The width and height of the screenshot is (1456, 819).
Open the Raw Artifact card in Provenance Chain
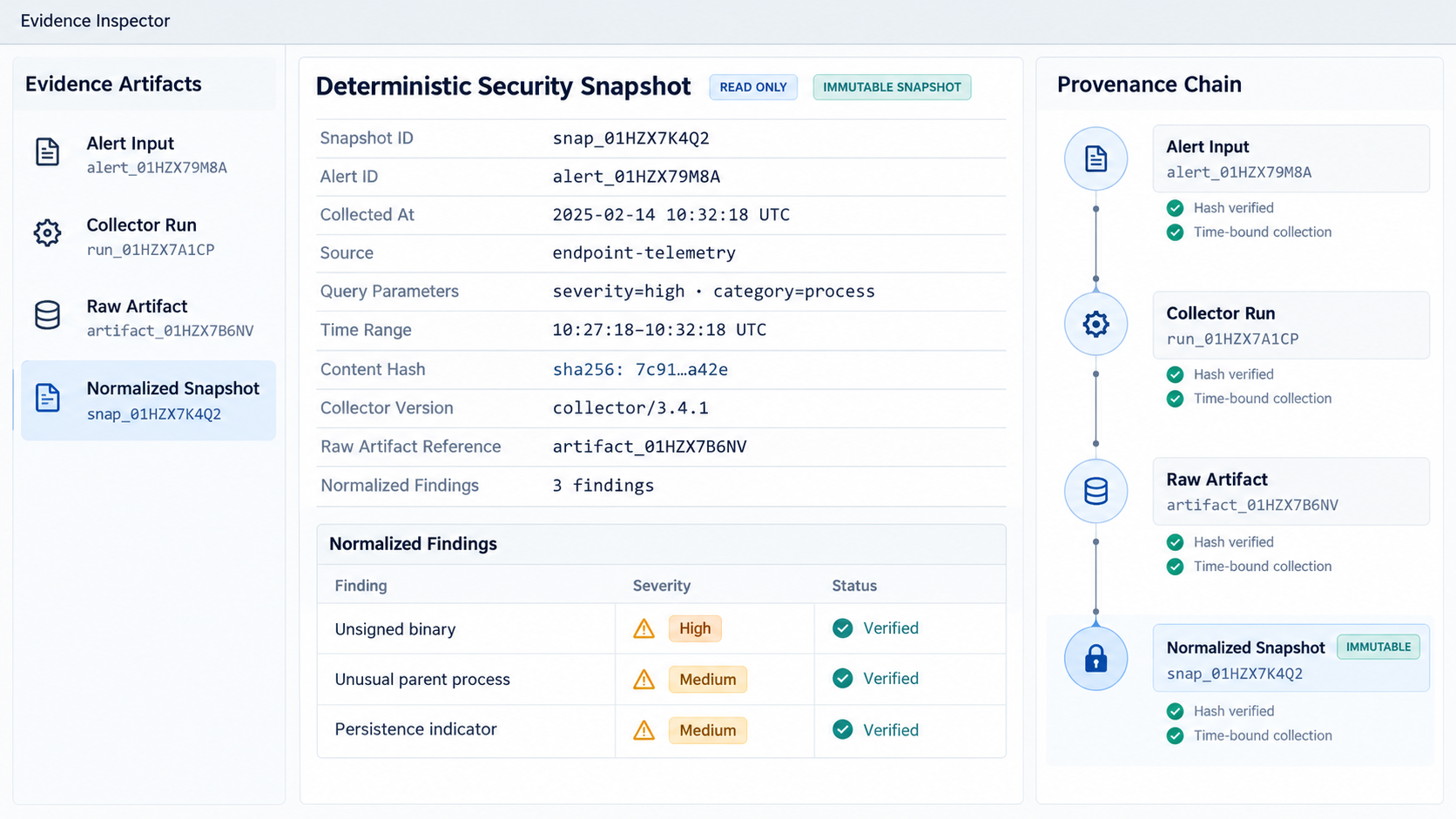[1291, 491]
